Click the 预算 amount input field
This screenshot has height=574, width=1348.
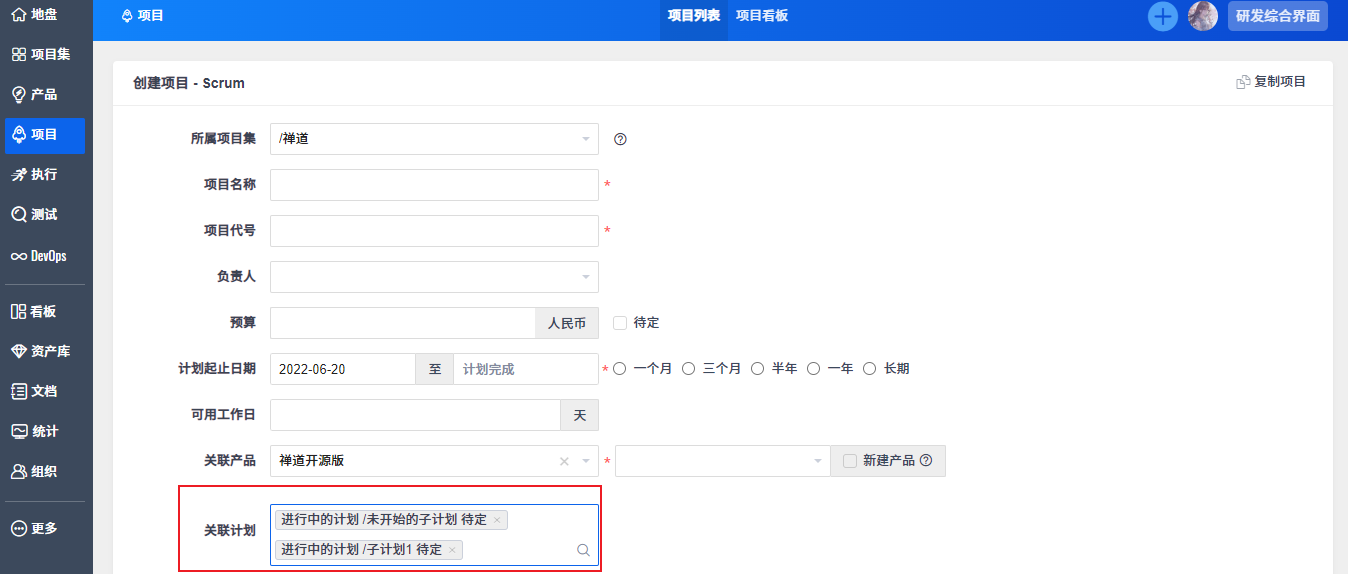coord(403,323)
